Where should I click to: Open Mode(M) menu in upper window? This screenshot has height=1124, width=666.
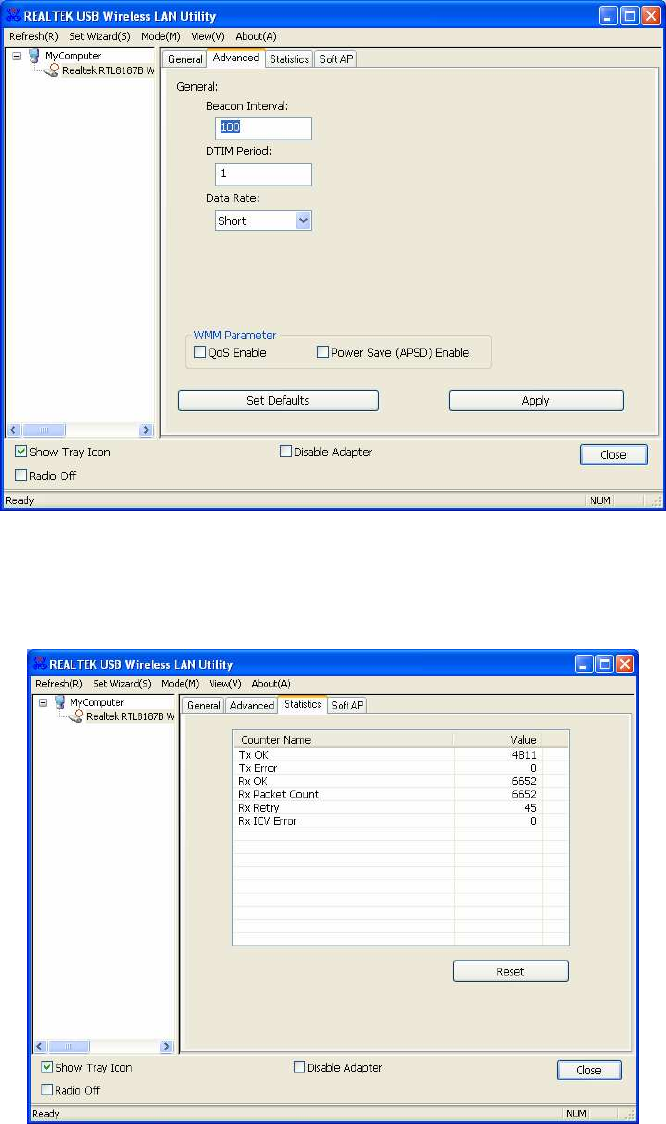click(161, 37)
